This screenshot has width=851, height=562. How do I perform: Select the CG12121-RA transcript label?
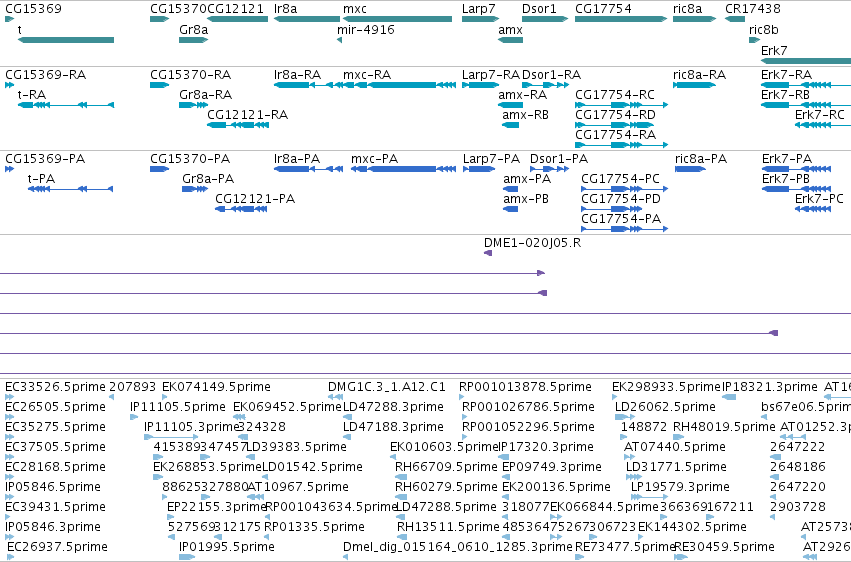click(x=247, y=114)
